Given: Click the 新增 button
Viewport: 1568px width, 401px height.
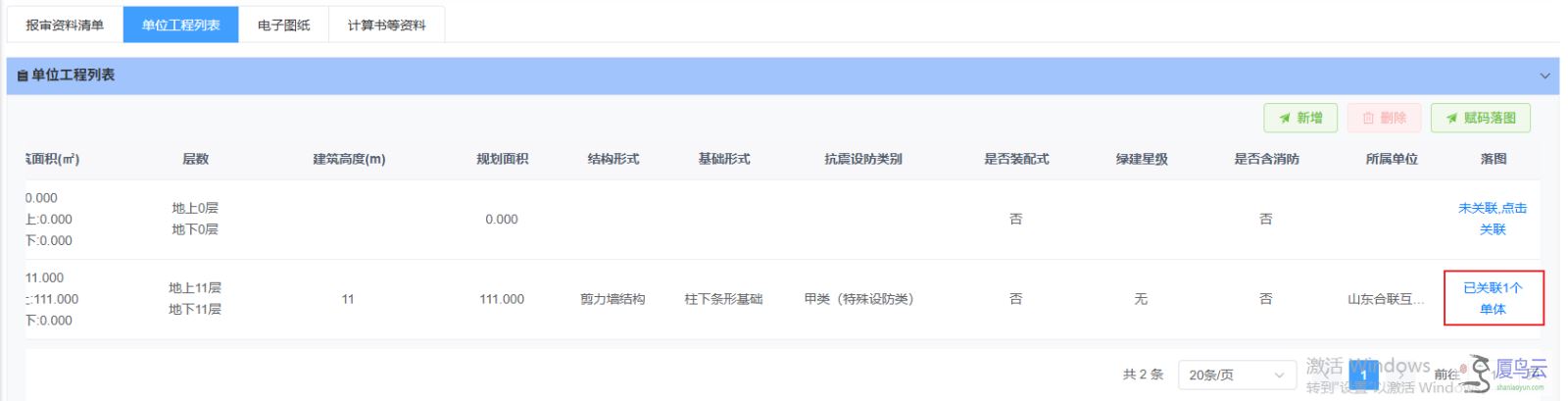Looking at the screenshot, I should tap(1300, 118).
